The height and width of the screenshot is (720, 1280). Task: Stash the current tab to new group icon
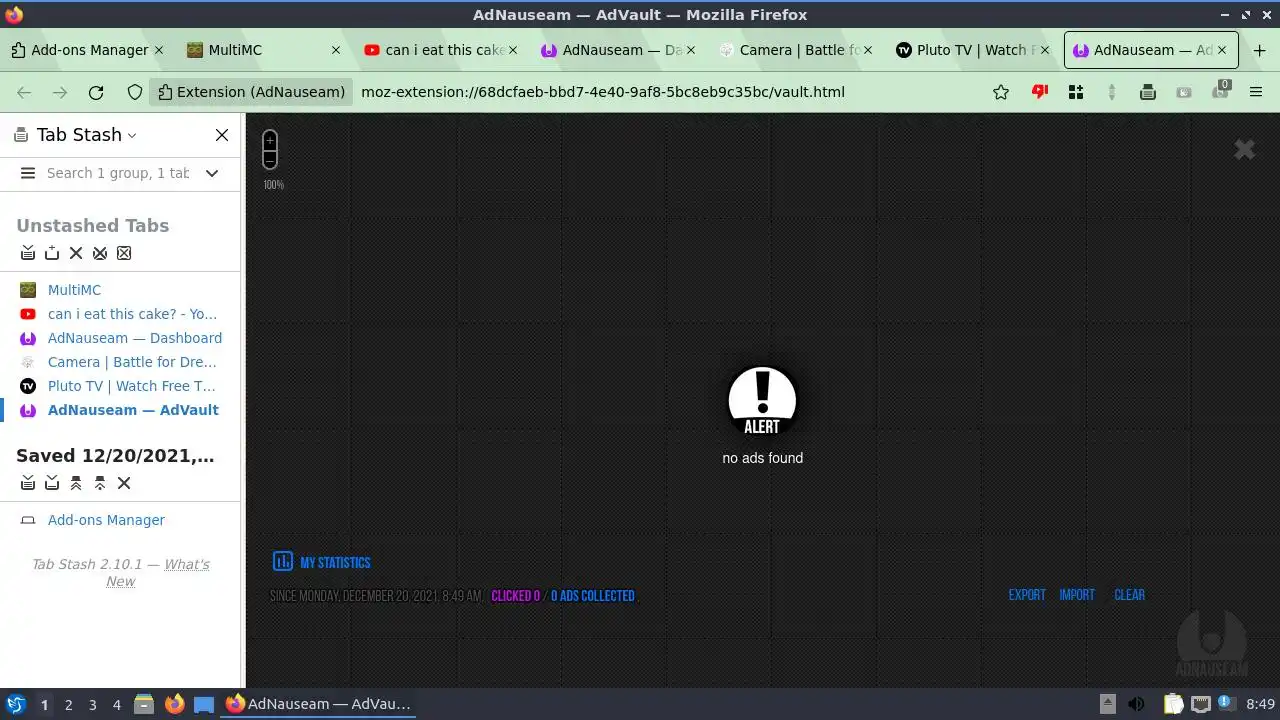point(52,253)
